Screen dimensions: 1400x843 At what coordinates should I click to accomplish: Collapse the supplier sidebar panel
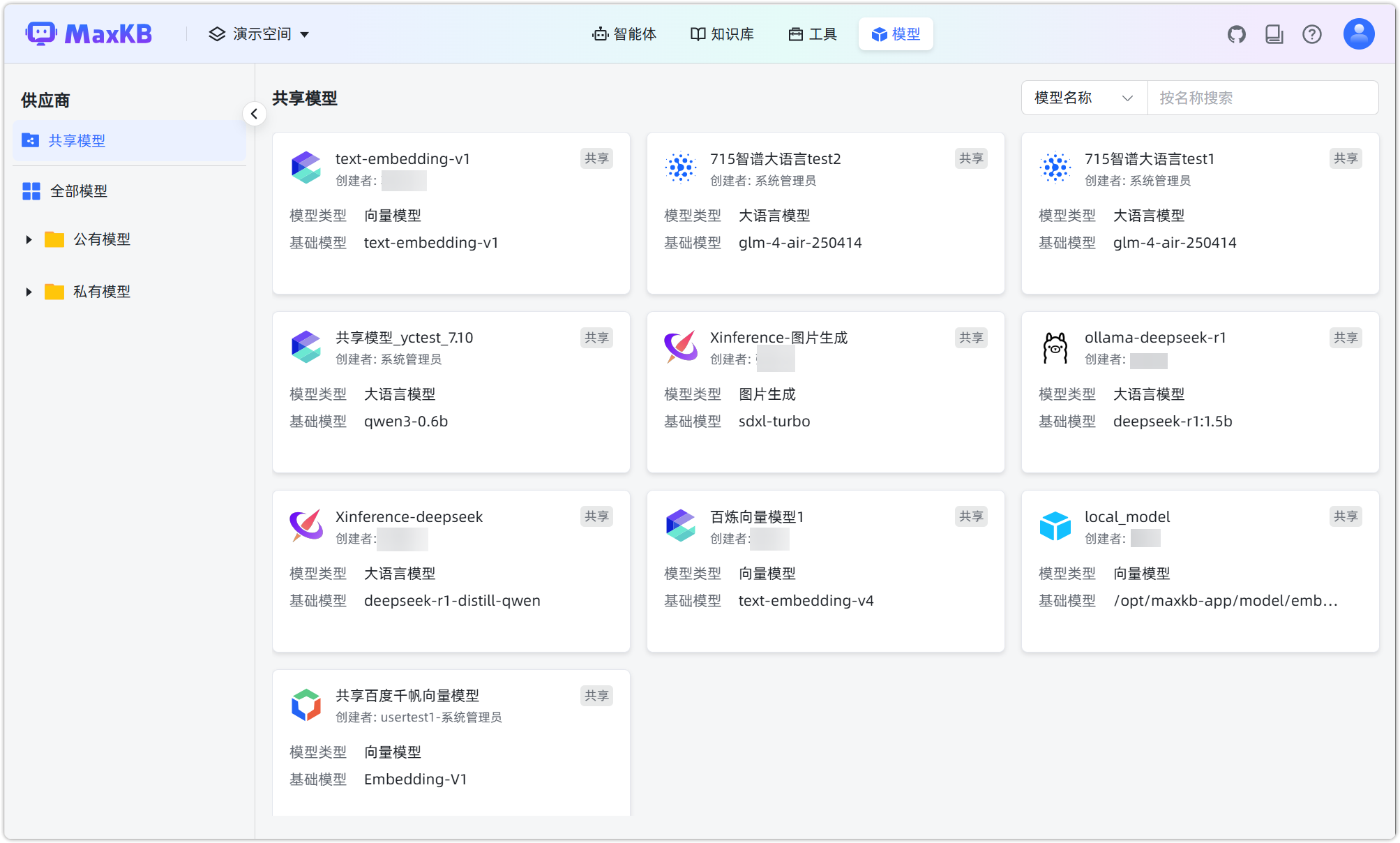(x=254, y=114)
